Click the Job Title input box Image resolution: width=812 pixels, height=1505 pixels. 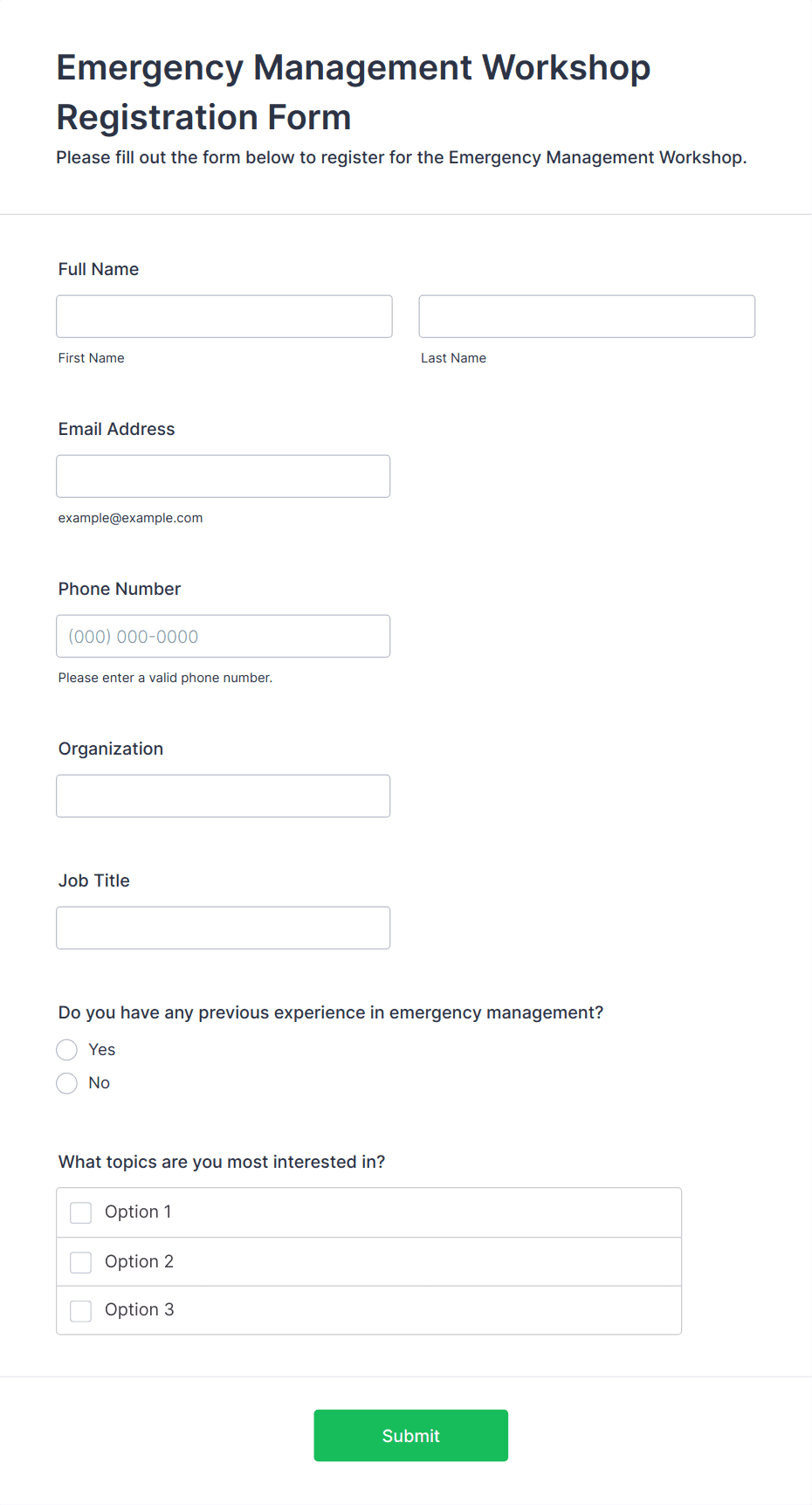pyautogui.click(x=224, y=928)
